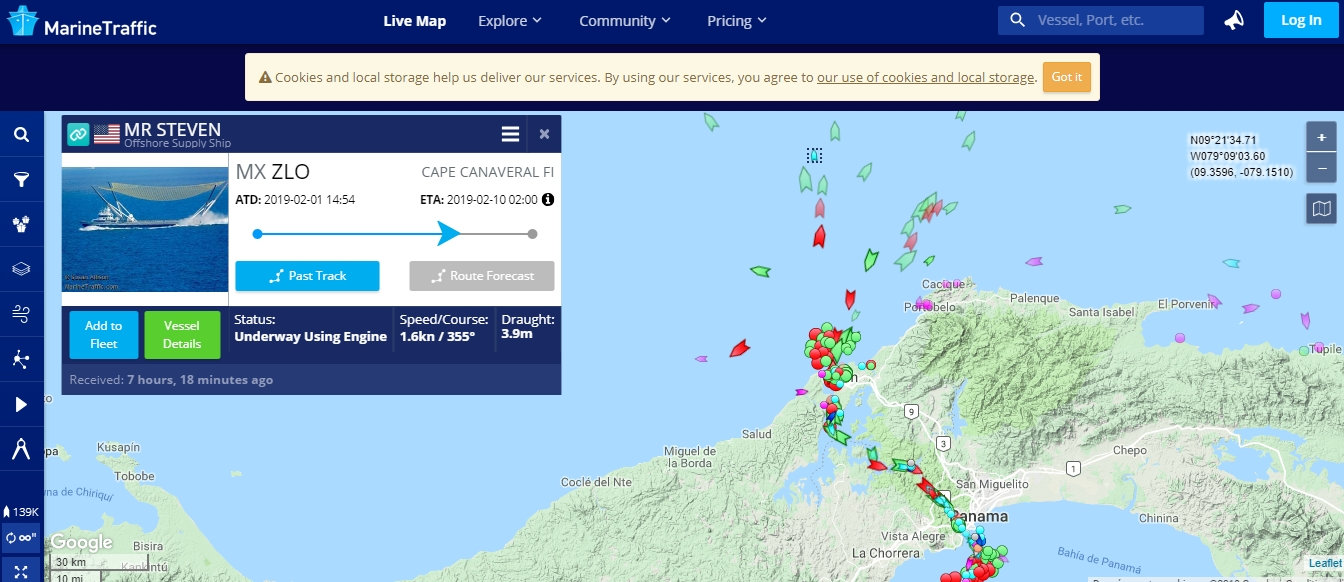
Task: Click the MarineTraffic logo
Action: pos(81,22)
